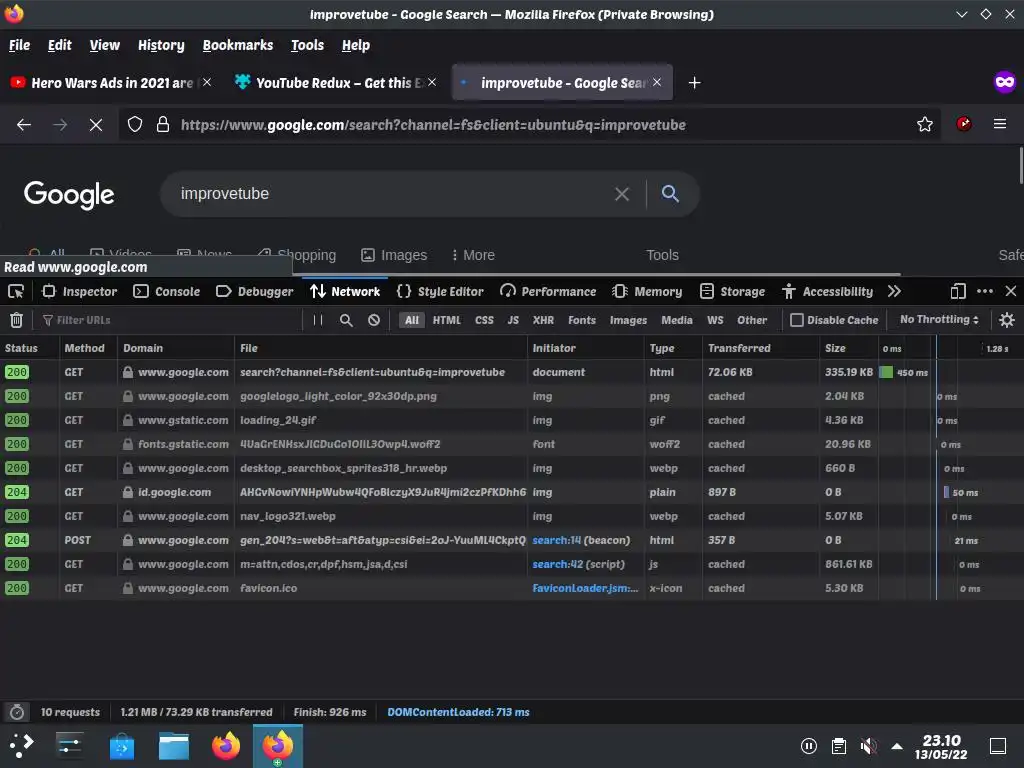Toggle responsive design mode icon
Screen dimensions: 1024x768
[958, 291]
